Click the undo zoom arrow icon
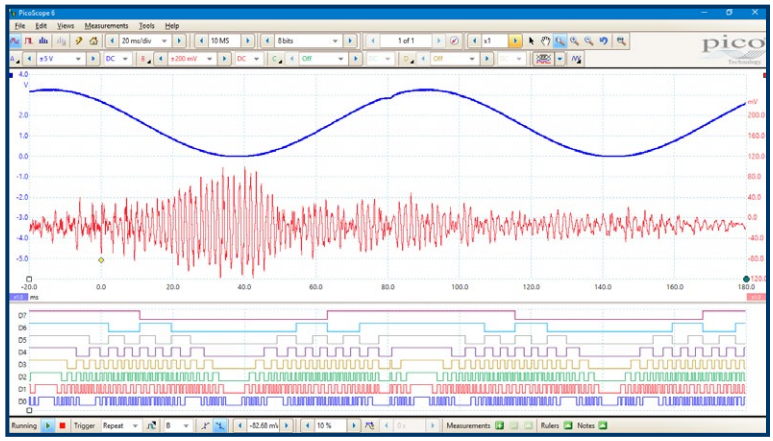Viewport: 773px width, 441px height. tap(604, 41)
